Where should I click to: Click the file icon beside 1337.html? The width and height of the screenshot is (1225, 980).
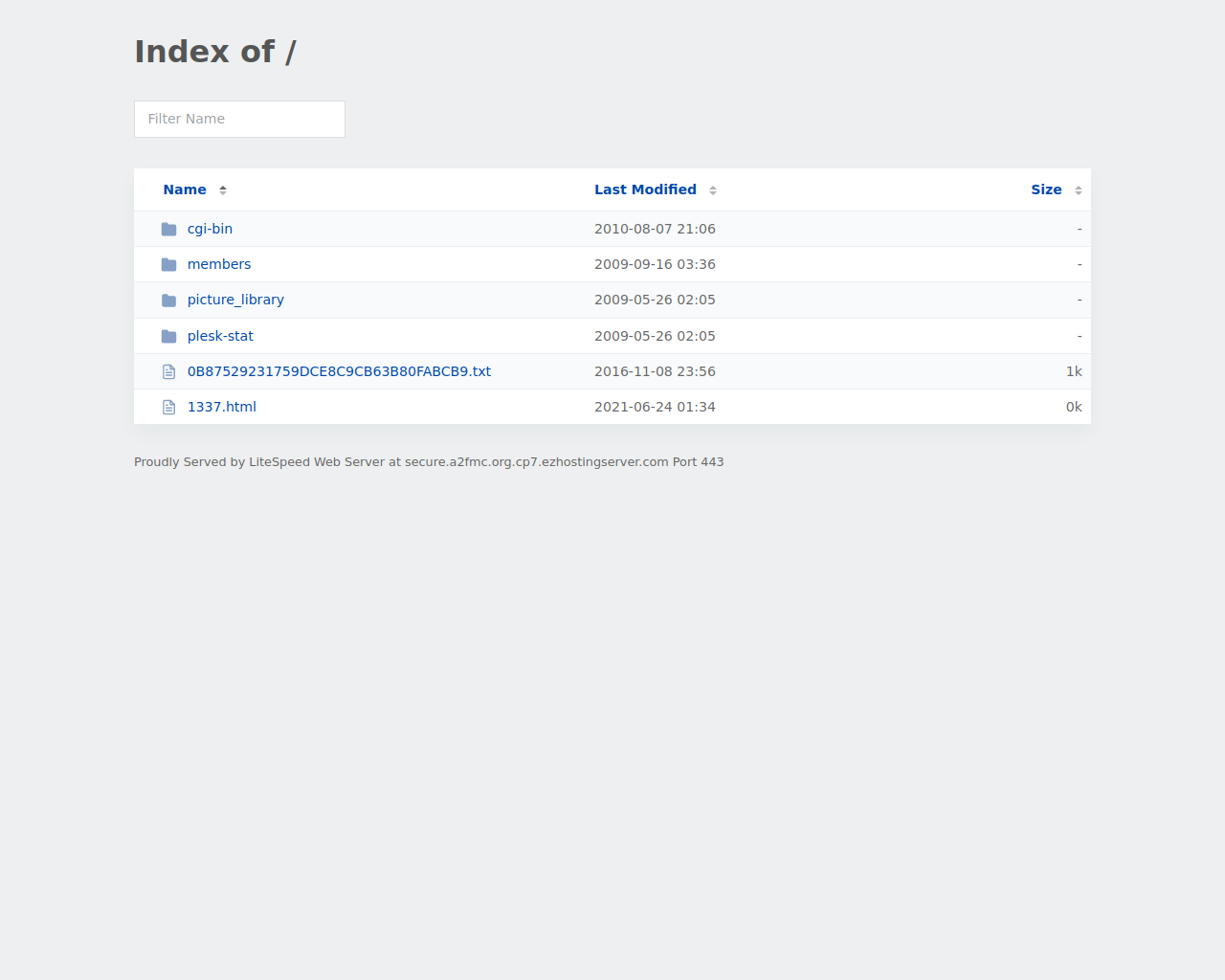(169, 408)
